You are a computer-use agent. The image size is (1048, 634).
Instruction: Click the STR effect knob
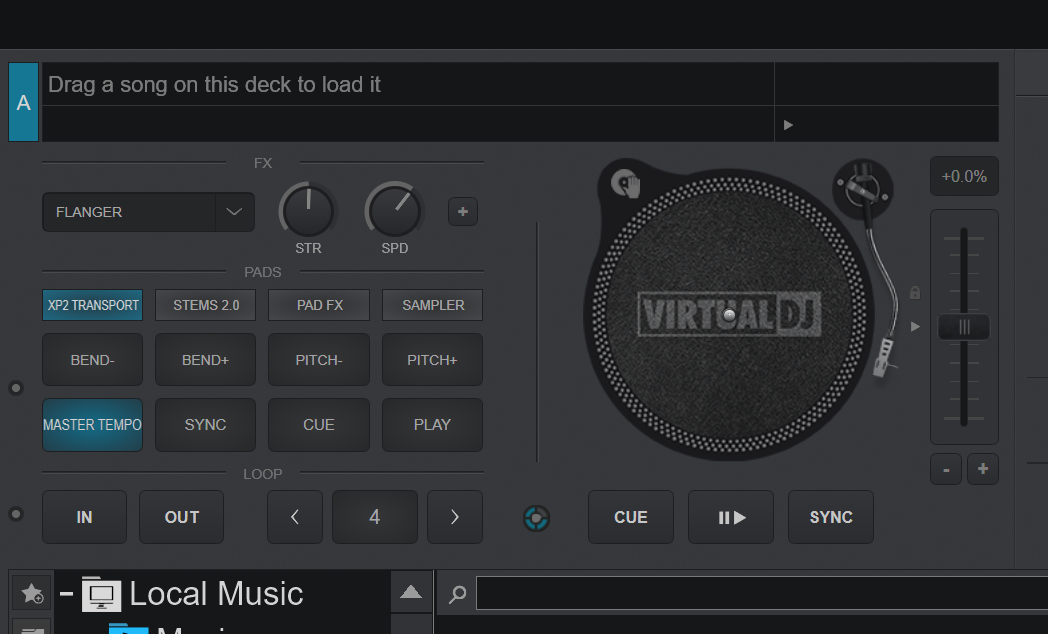tap(308, 210)
